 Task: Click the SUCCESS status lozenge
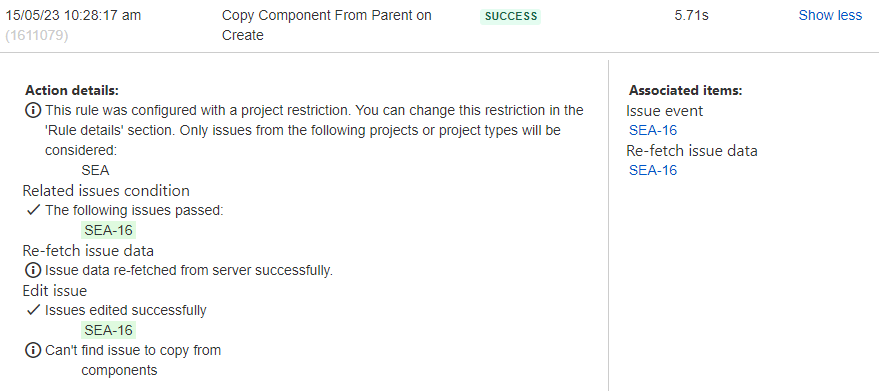[510, 17]
